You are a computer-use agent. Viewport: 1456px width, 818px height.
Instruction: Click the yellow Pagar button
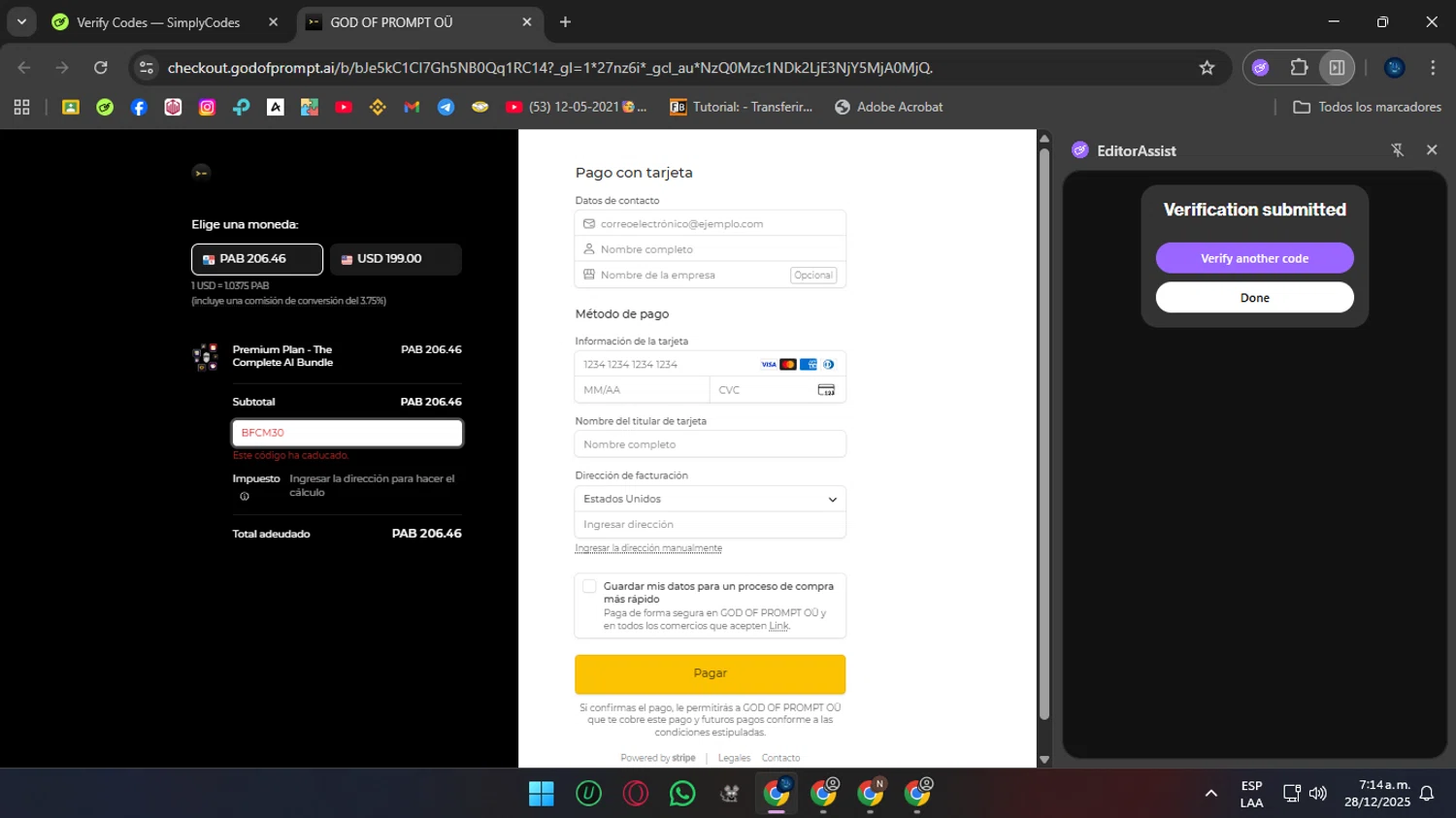[x=711, y=673]
